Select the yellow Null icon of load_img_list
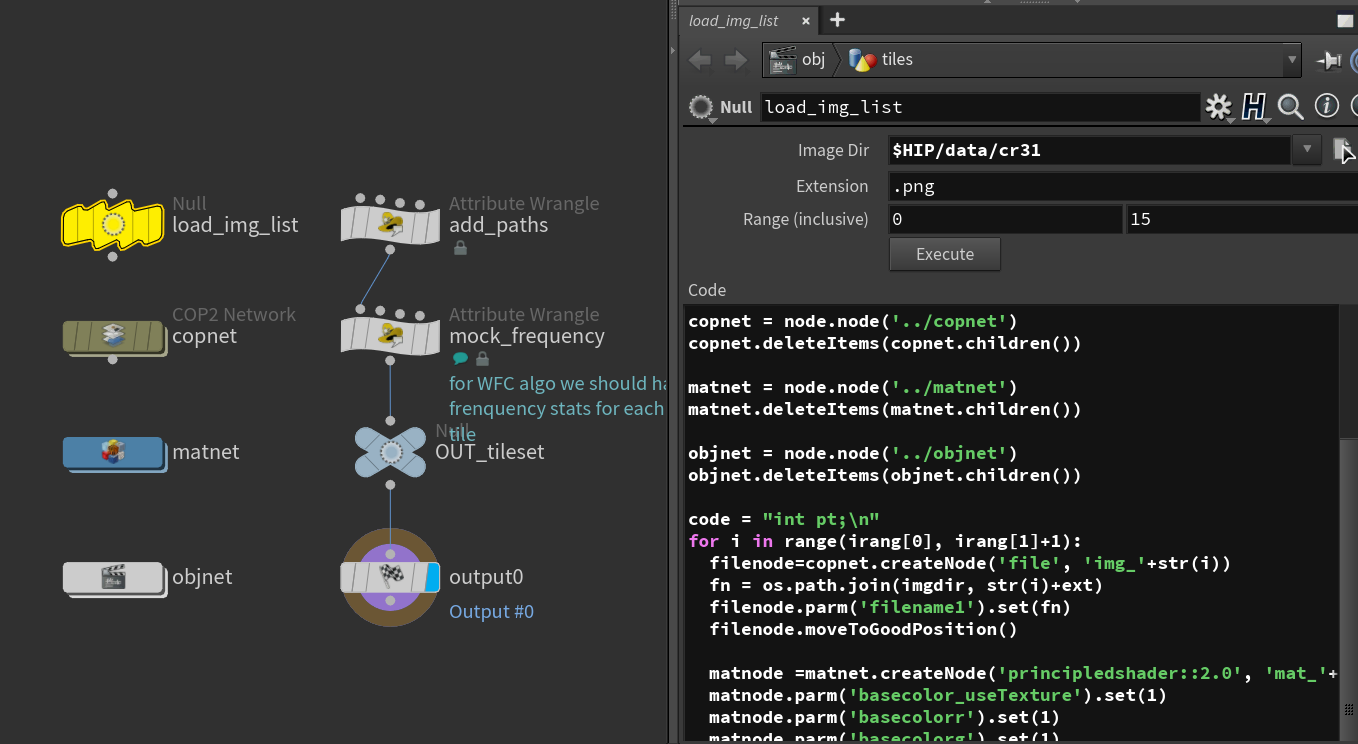Screen dimensions: 1358x744 pyautogui.click(x=112, y=225)
